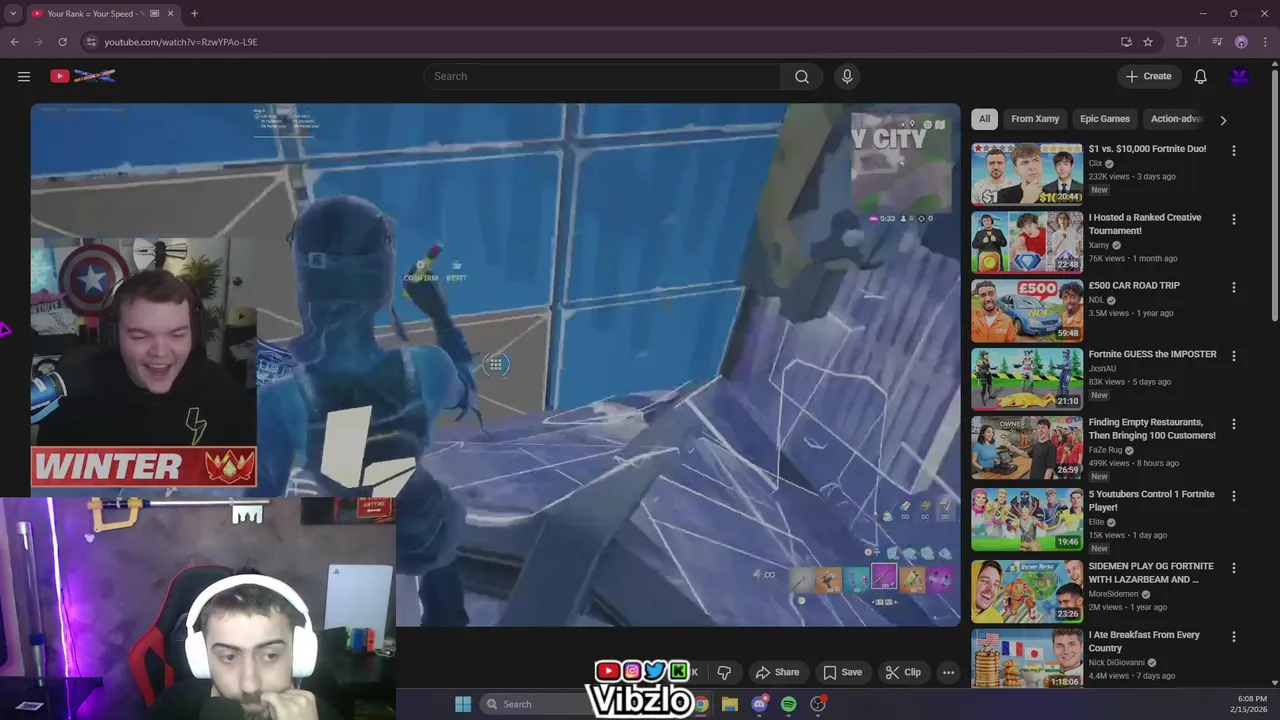Open 'I Ate Breakfast From Every Country' title
1280x720 pixels.
(1144, 641)
